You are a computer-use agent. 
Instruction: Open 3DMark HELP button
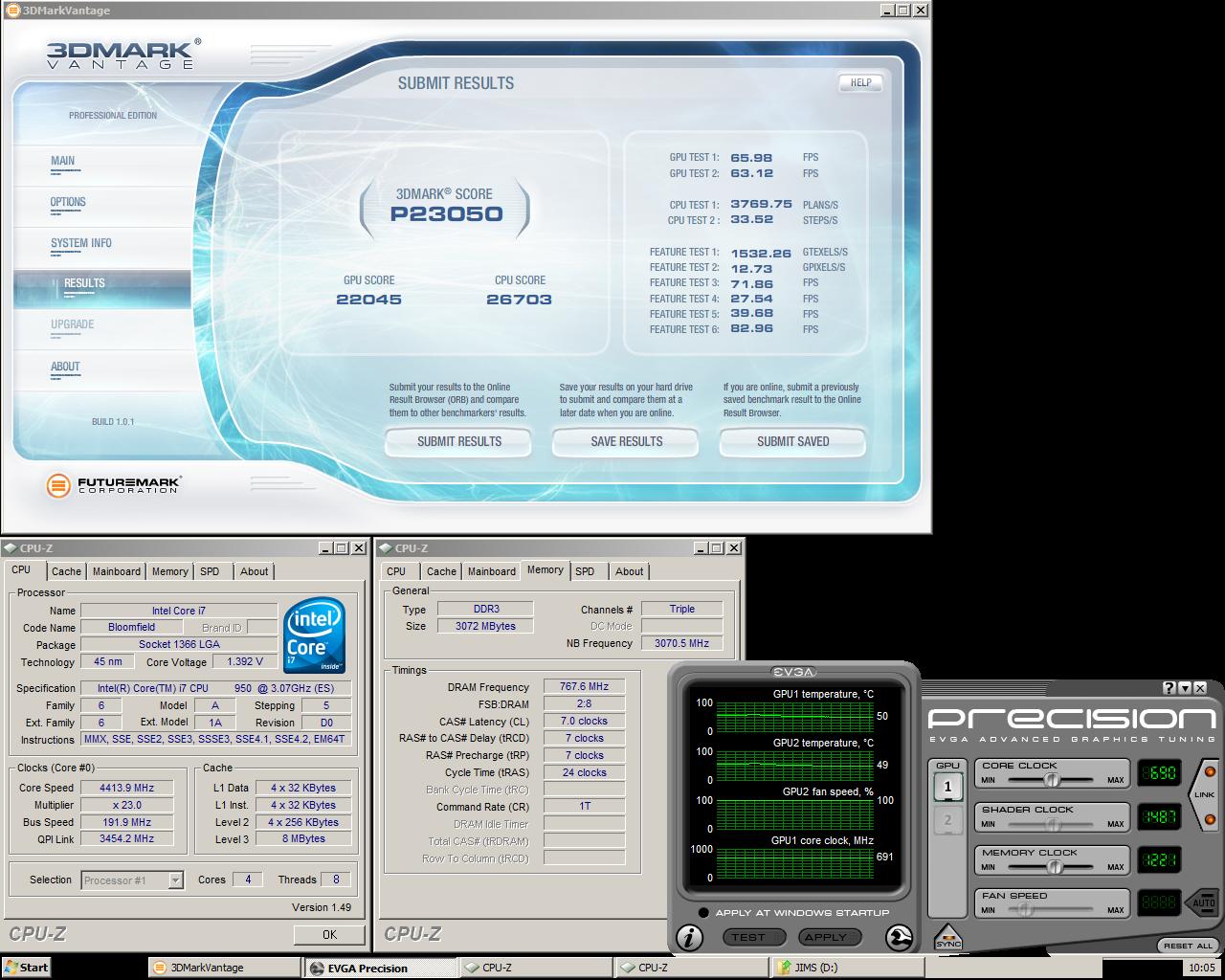pyautogui.click(x=860, y=82)
